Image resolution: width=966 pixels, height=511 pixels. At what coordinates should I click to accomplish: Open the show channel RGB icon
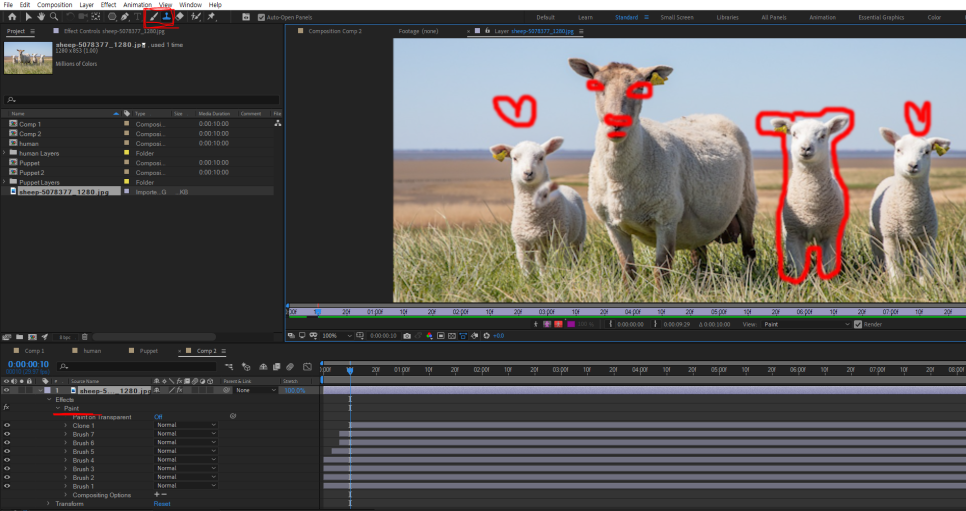pyautogui.click(x=429, y=336)
